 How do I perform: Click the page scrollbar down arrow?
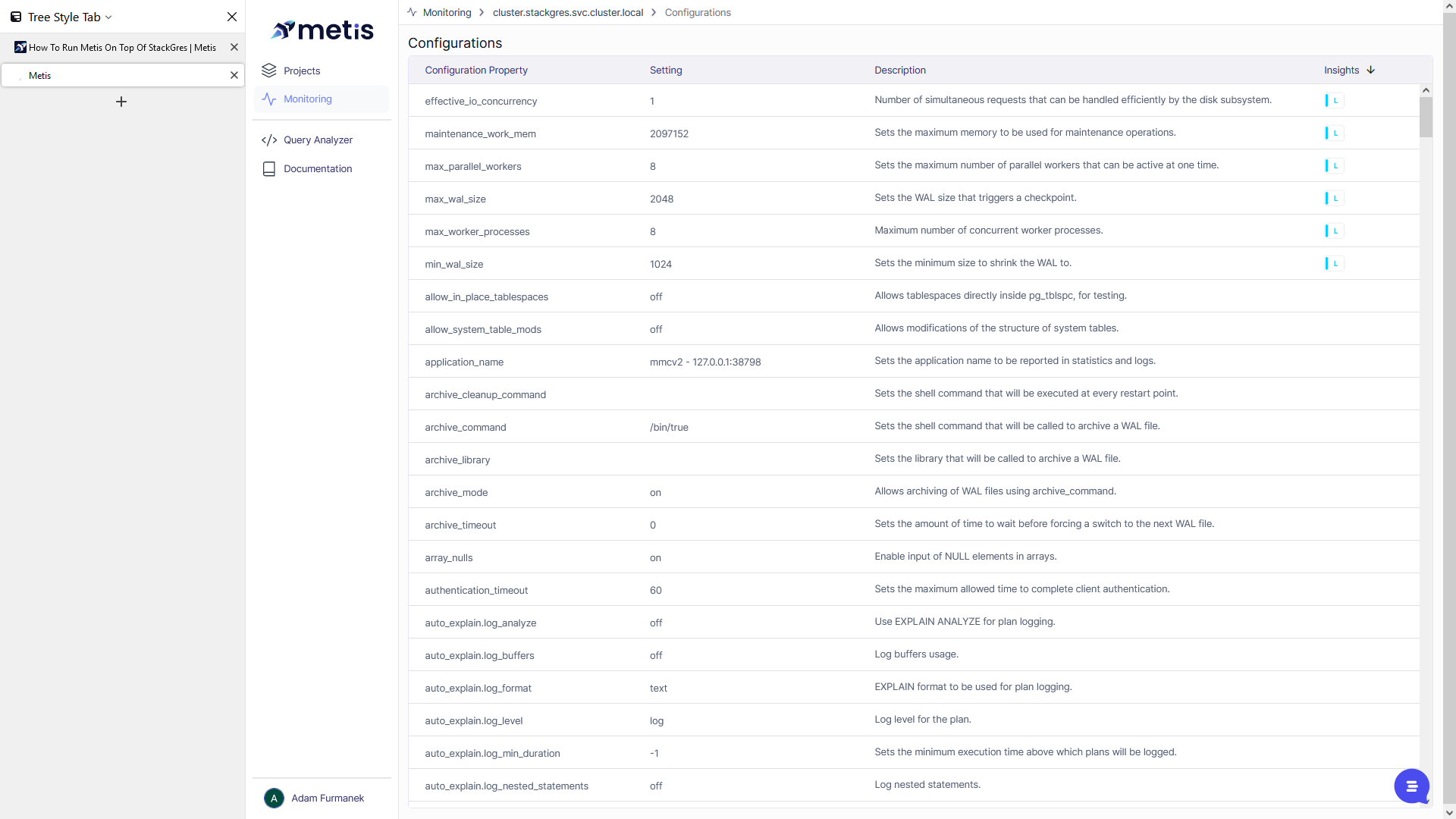tap(1449, 813)
